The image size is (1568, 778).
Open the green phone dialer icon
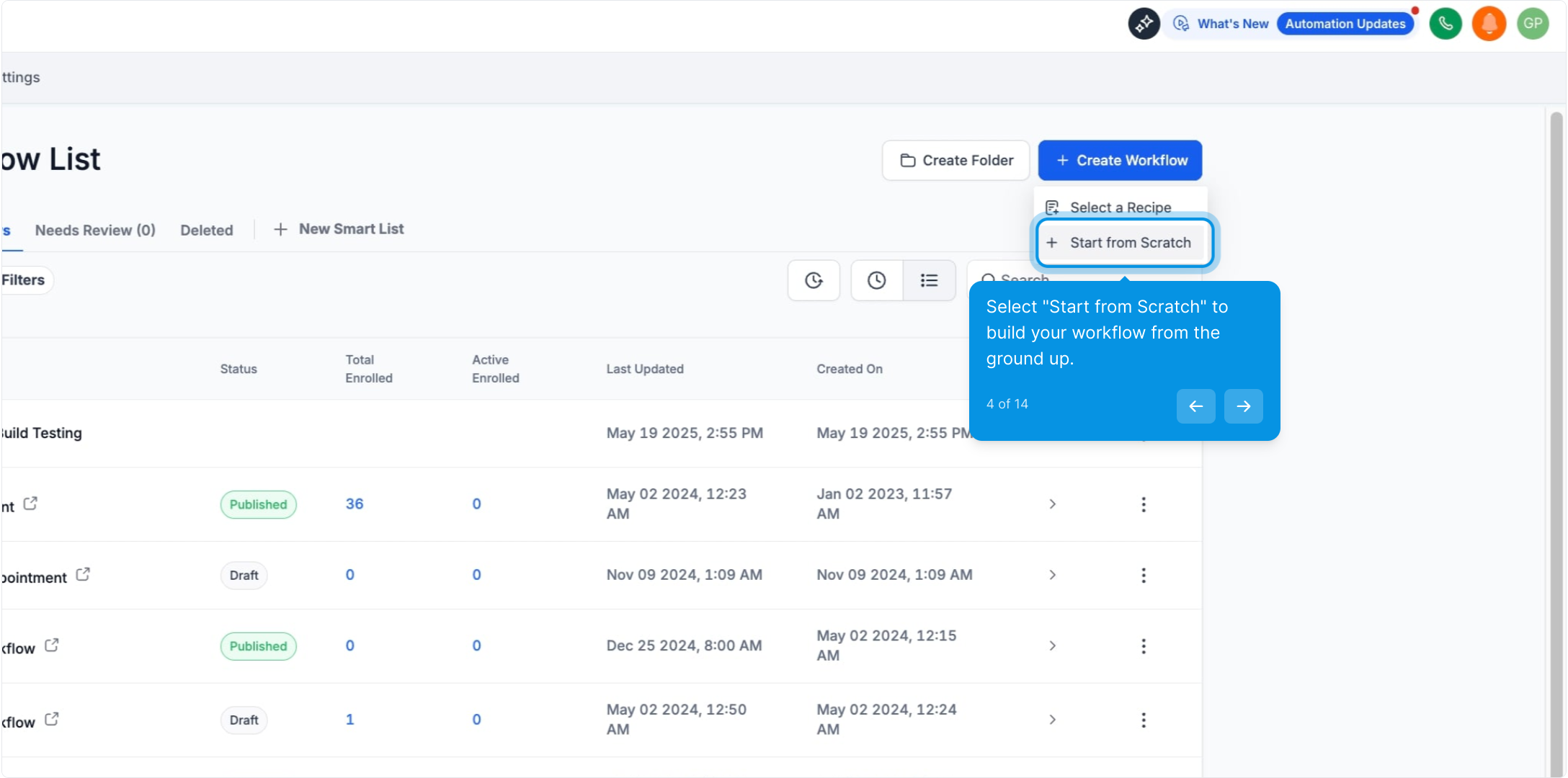pyautogui.click(x=1445, y=24)
